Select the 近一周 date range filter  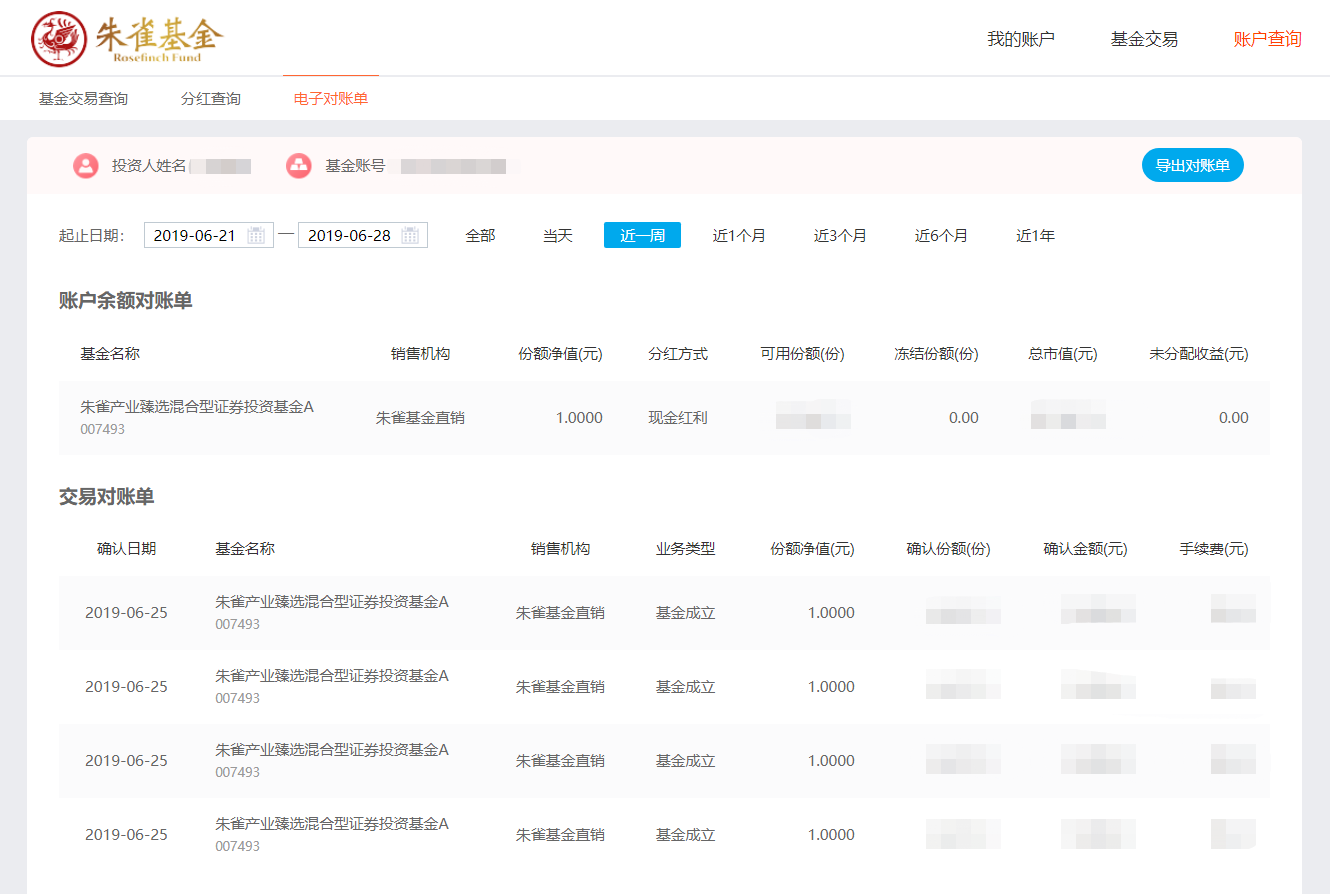pos(642,235)
